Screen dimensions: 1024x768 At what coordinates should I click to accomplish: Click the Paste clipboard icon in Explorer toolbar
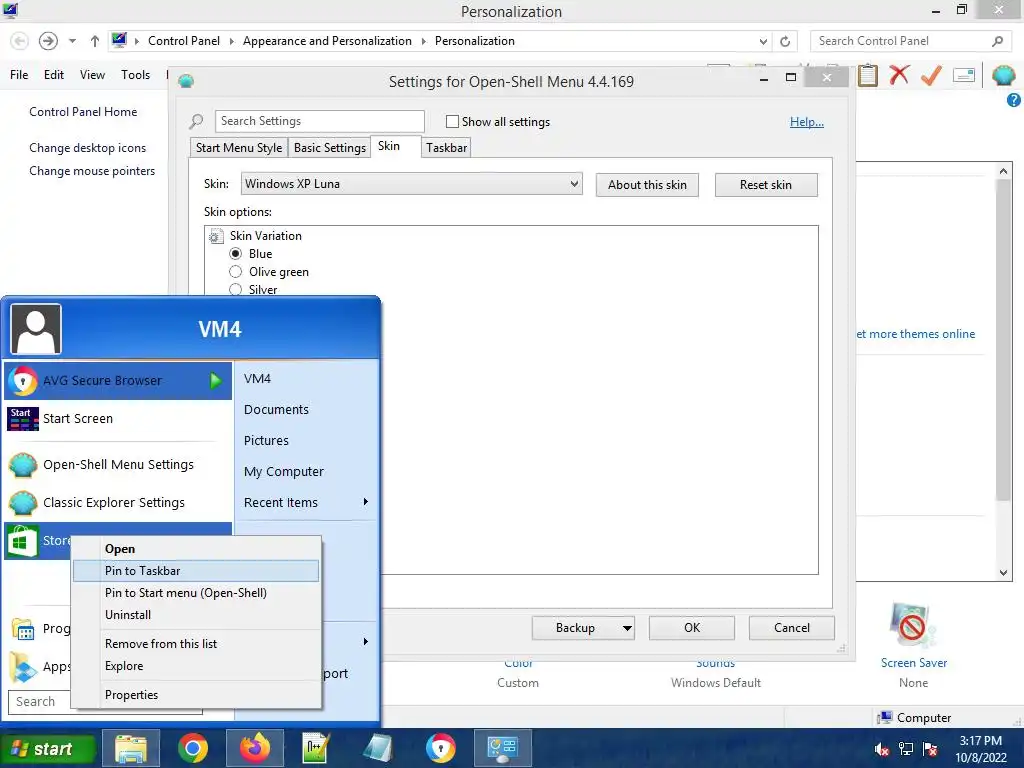[x=867, y=75]
